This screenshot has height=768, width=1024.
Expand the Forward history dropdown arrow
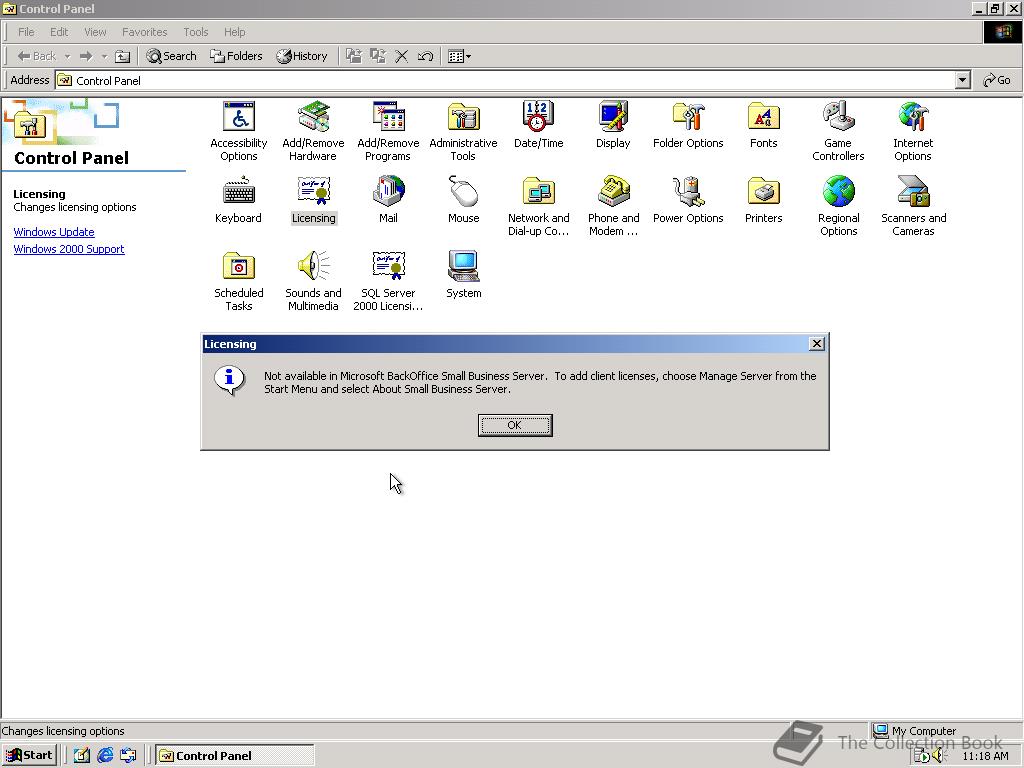[104, 56]
